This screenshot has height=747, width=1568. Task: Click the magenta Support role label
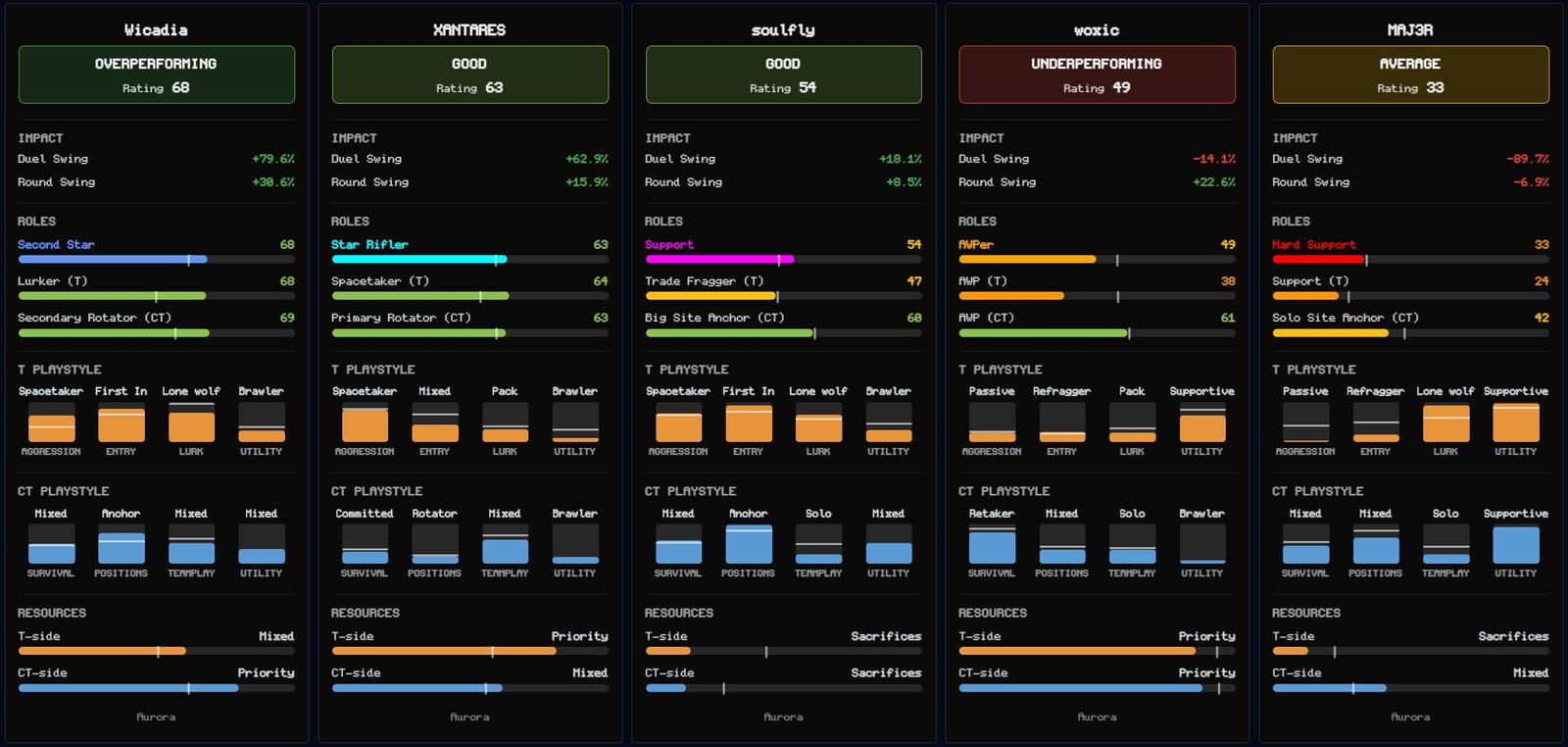[x=669, y=245]
